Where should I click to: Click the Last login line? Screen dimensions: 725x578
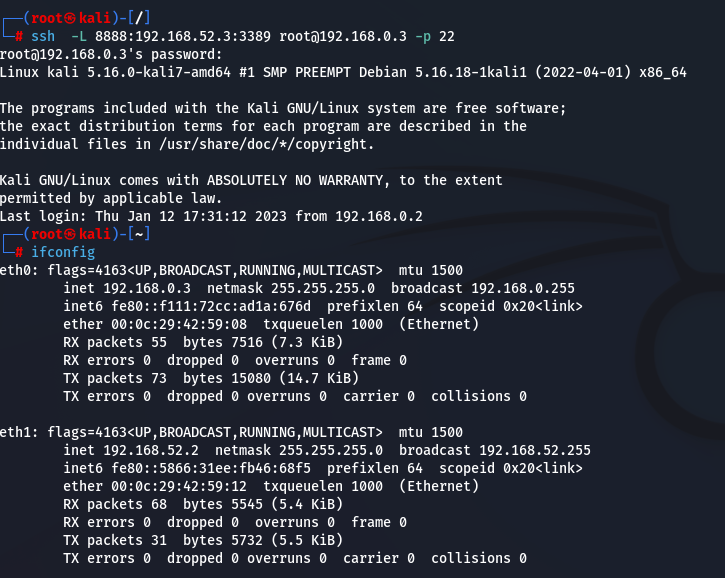point(211,216)
